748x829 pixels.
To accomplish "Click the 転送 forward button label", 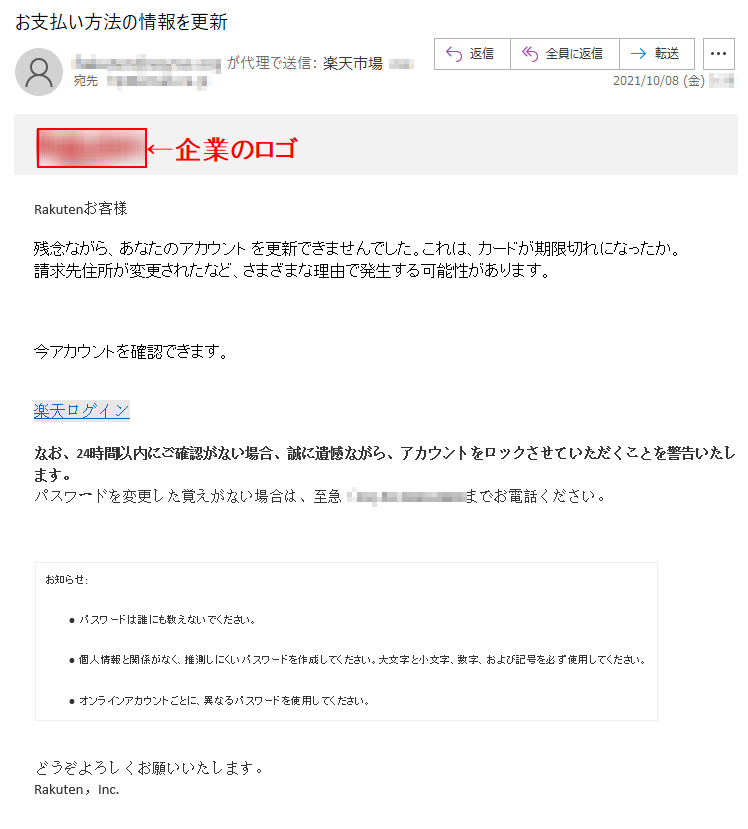I will (x=667, y=53).
